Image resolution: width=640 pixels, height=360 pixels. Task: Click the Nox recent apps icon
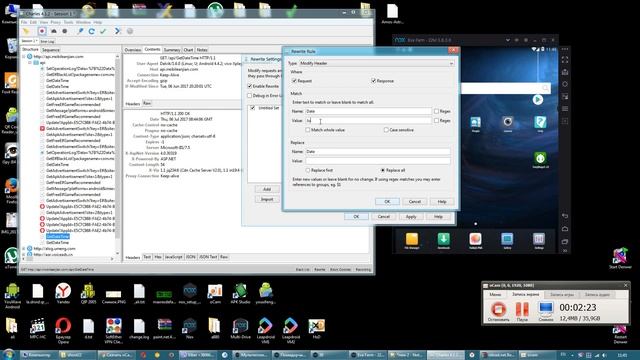(565, 242)
